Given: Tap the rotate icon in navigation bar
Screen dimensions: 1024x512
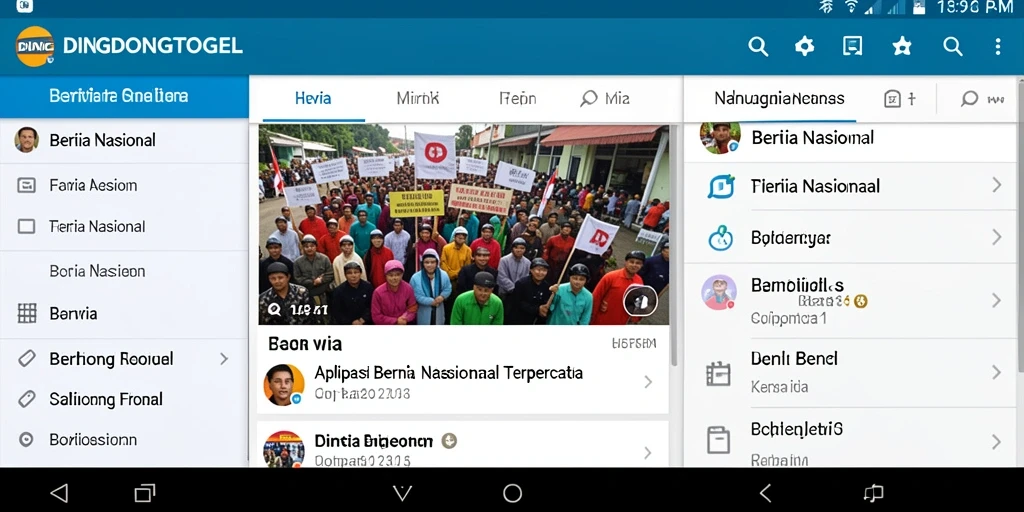Looking at the screenshot, I should (873, 493).
